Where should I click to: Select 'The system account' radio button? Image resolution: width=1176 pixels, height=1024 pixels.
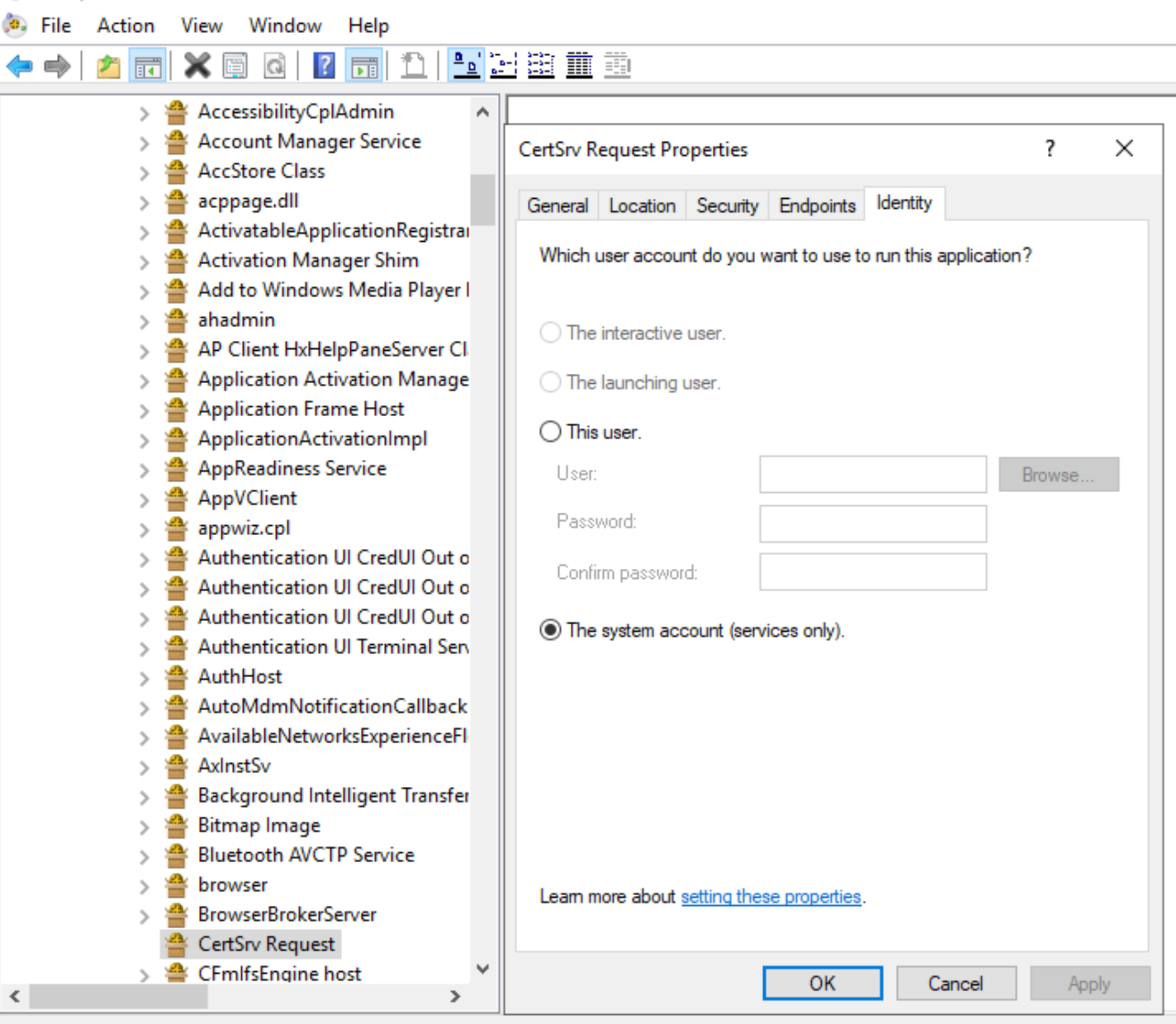(550, 630)
